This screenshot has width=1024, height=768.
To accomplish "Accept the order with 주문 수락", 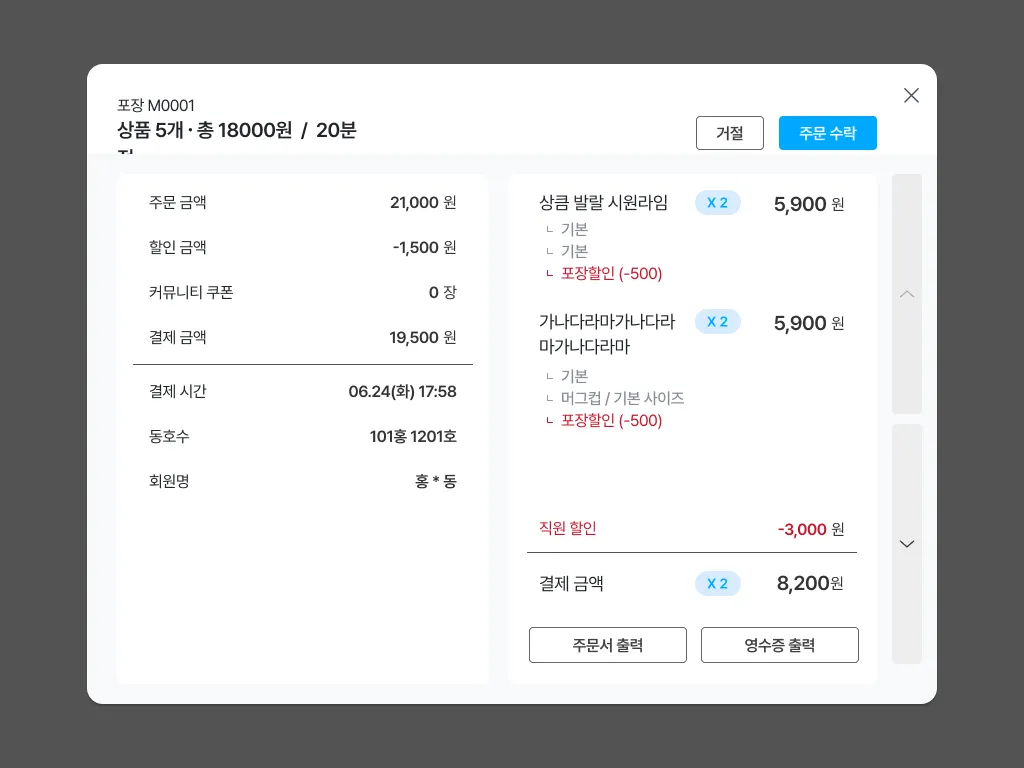I will (827, 133).
